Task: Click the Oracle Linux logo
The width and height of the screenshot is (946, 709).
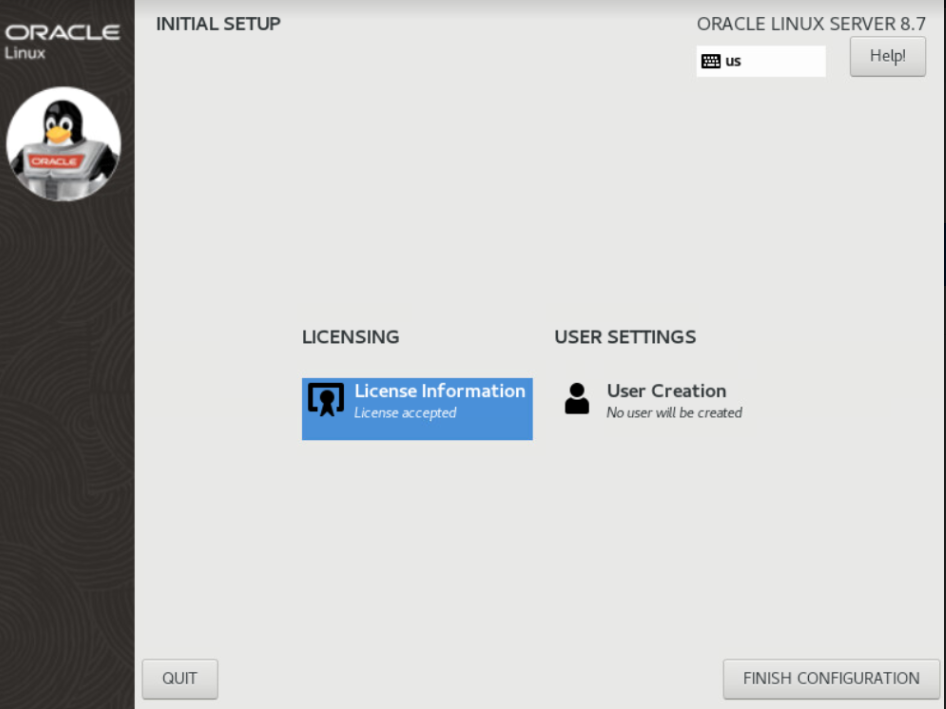Action: click(62, 33)
